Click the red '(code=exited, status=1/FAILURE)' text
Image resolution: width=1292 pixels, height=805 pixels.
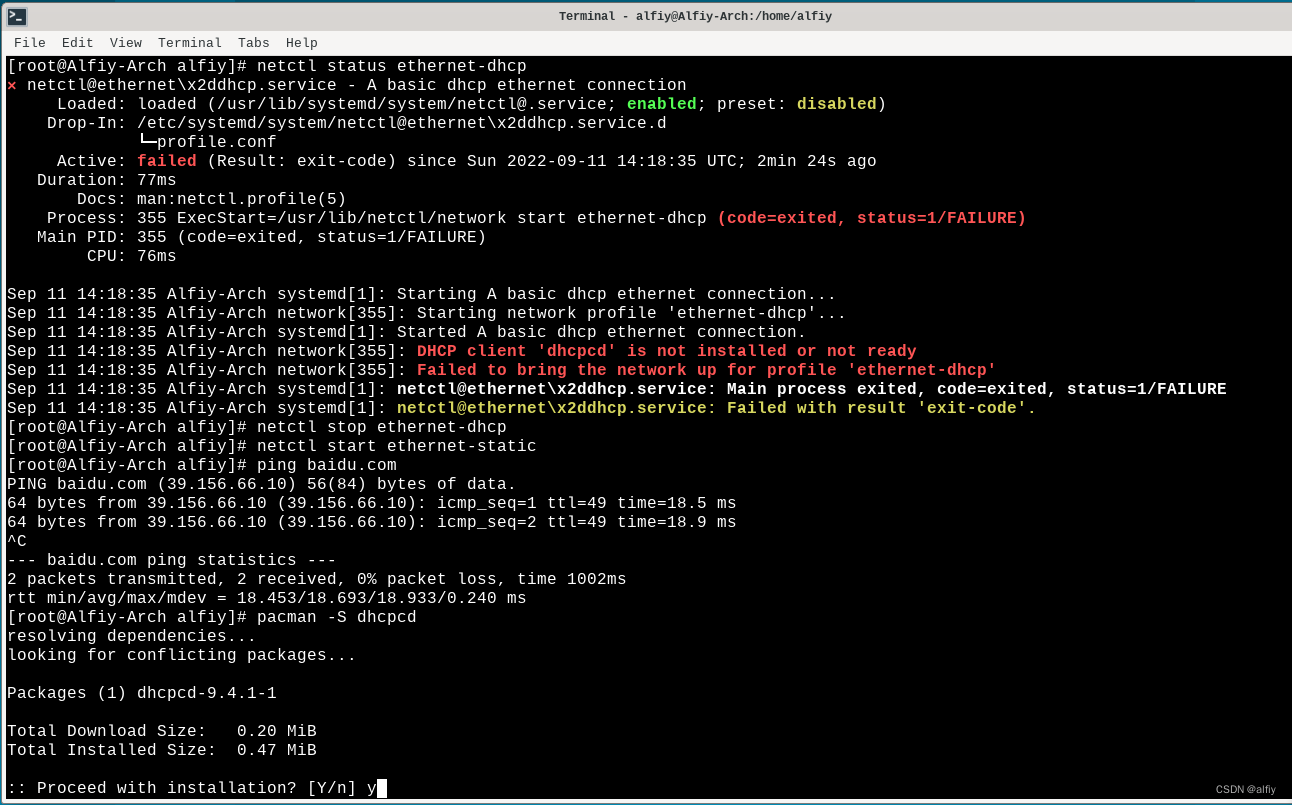pos(871,218)
